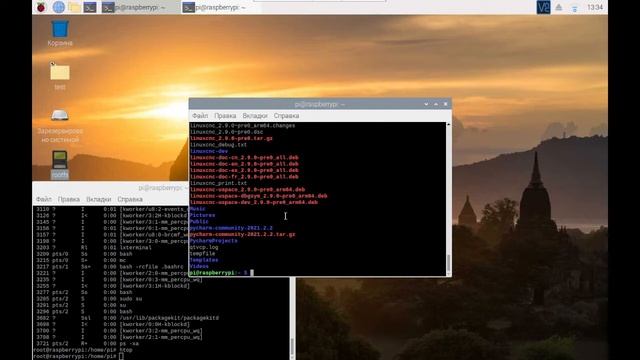Open Справка menu in back terminal
The height and width of the screenshot is (360, 640).
point(130,199)
